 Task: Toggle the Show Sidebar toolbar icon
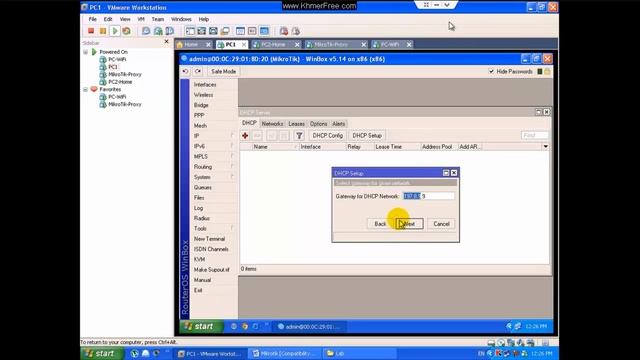click(x=190, y=31)
